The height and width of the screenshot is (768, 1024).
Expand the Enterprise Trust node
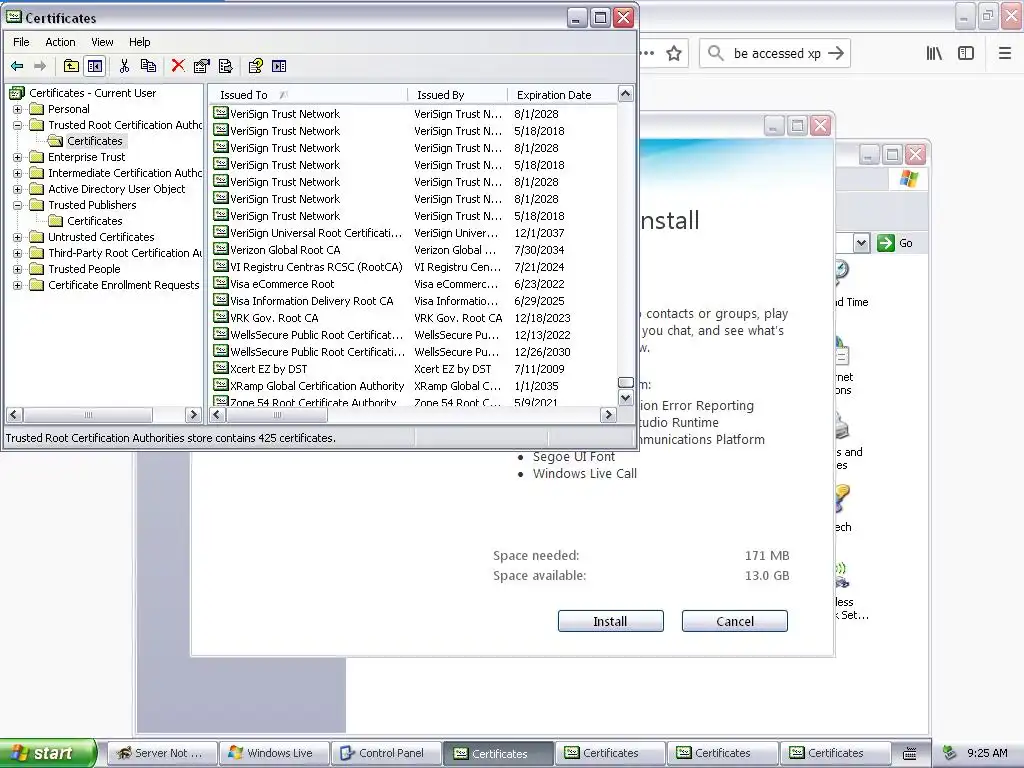18,157
